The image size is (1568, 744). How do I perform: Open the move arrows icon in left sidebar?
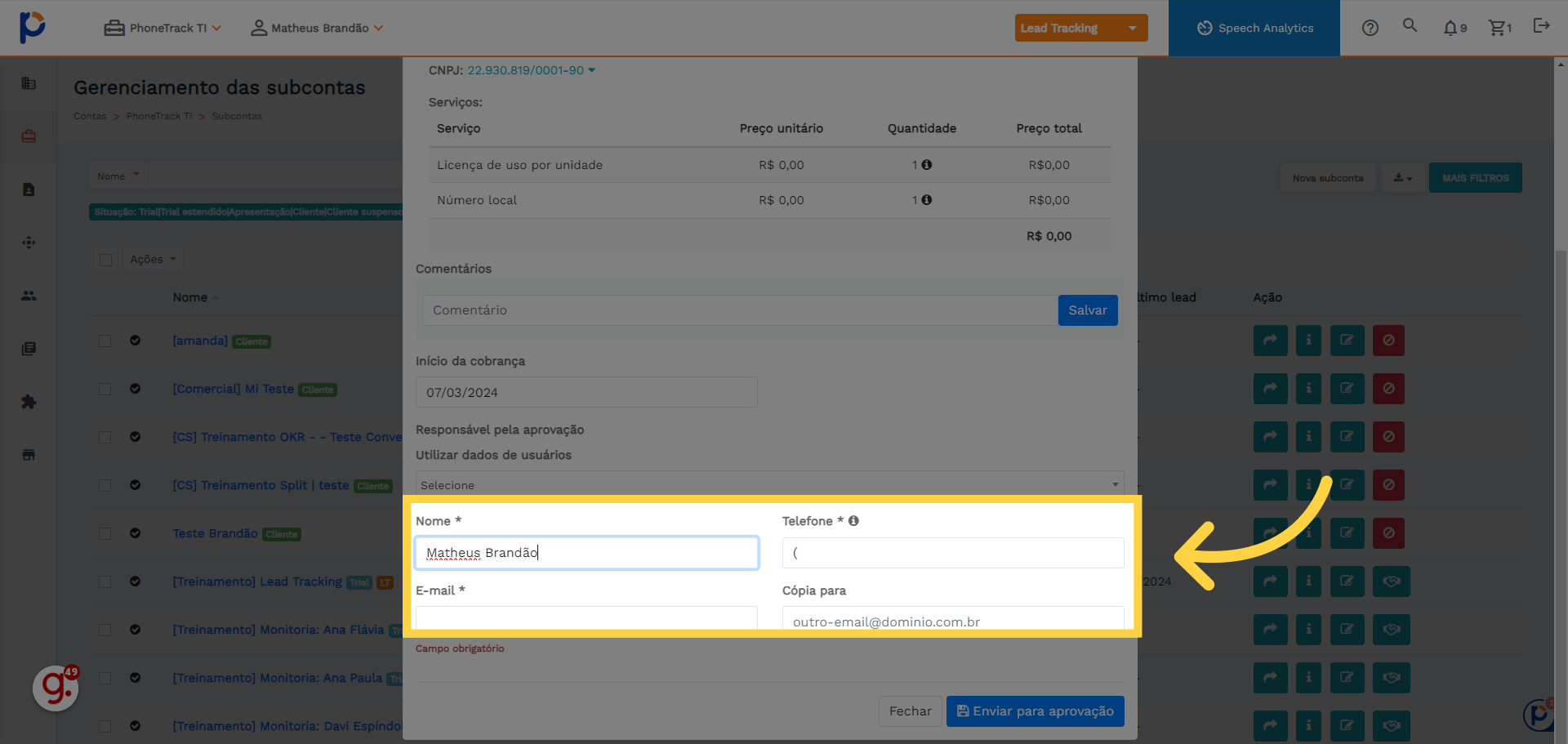(29, 243)
